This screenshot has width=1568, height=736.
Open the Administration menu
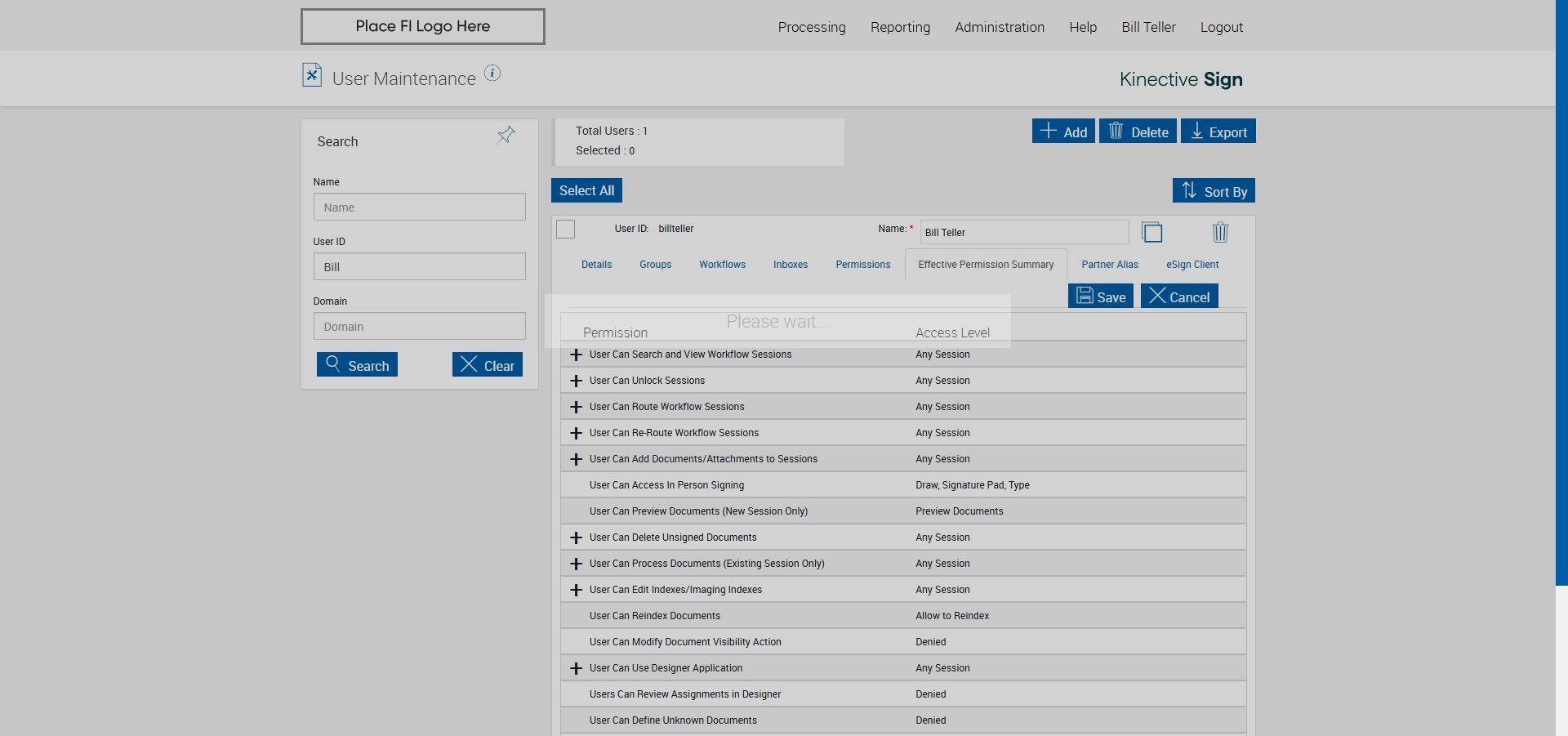click(x=999, y=27)
